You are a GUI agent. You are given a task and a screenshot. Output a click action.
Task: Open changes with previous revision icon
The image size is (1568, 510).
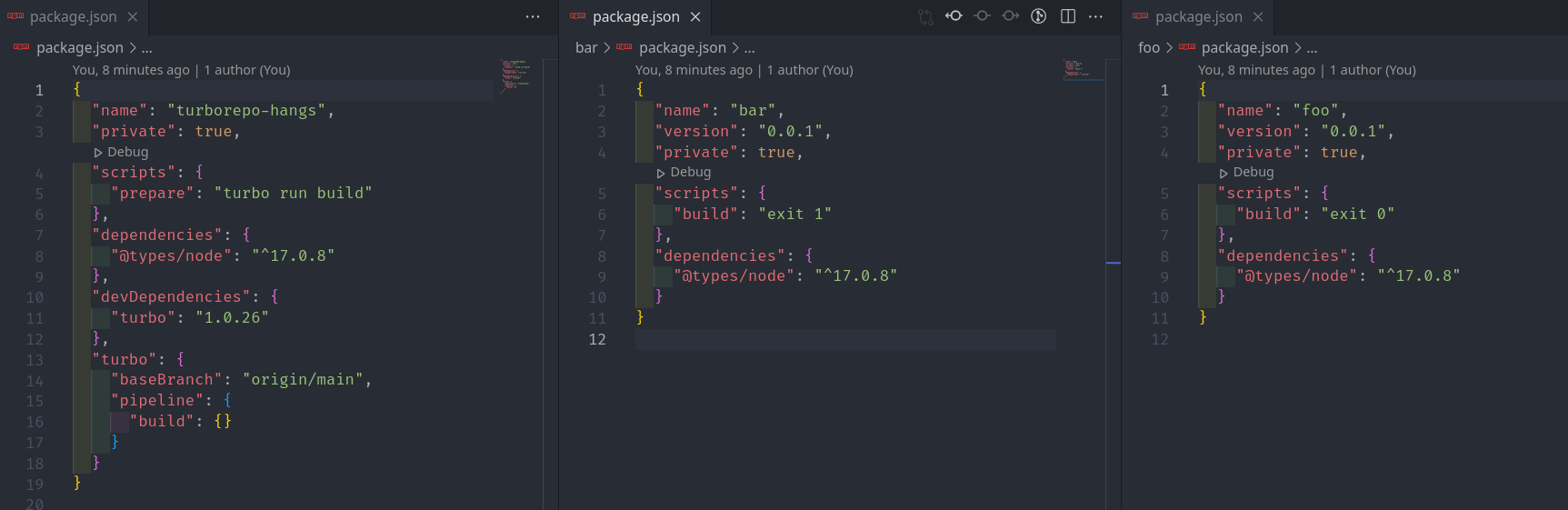coord(954,16)
